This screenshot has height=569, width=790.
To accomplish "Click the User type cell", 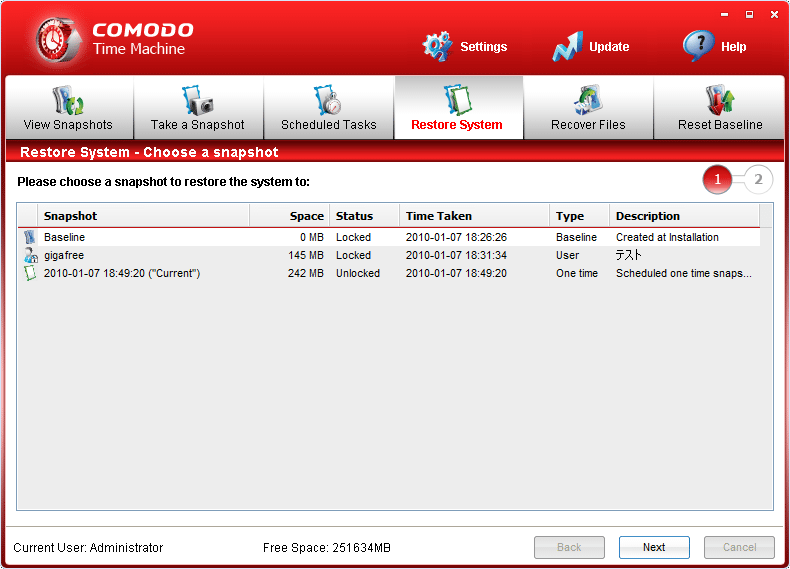I will (x=568, y=255).
